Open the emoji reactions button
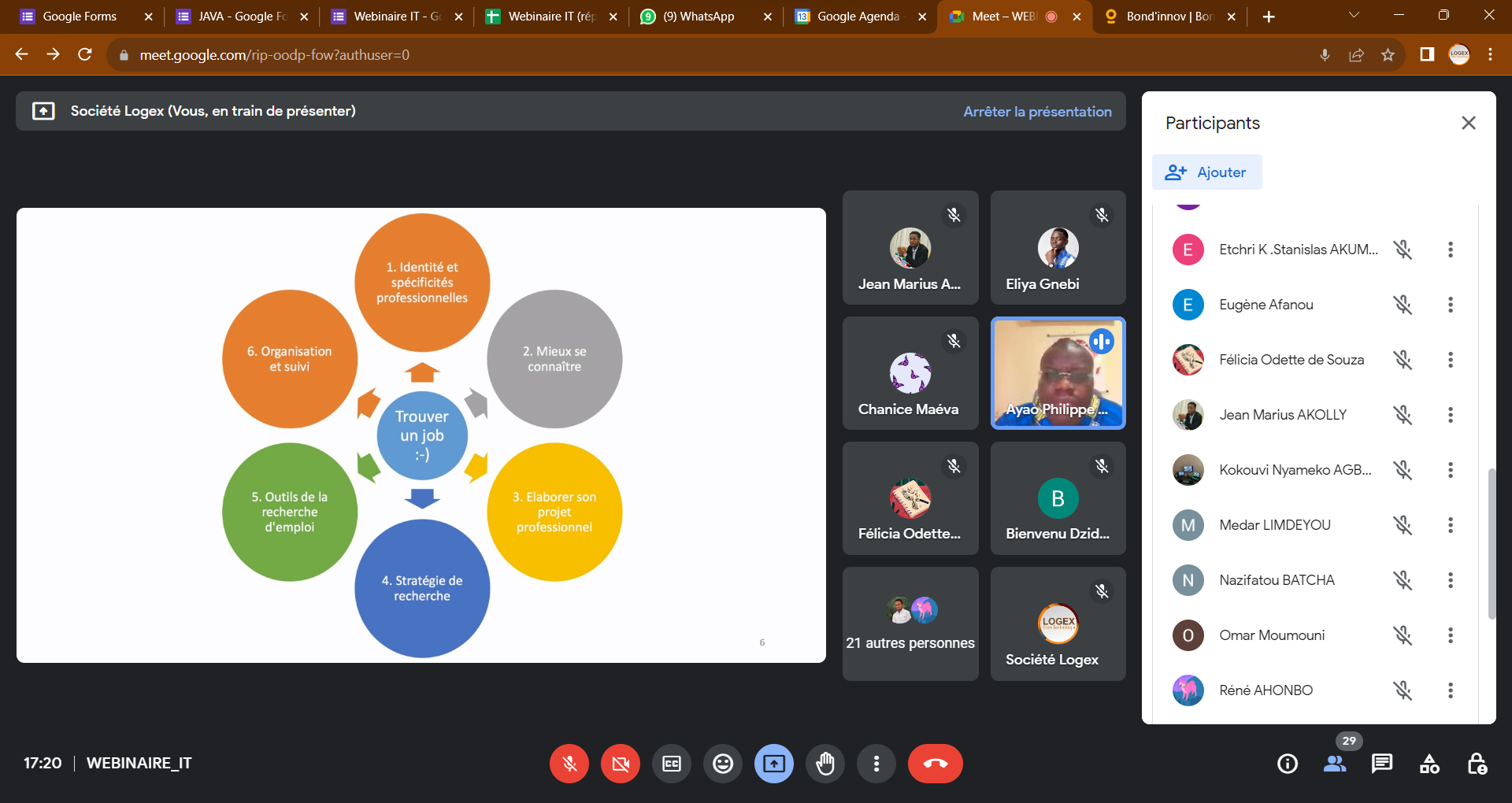This screenshot has width=1512, height=803. (x=722, y=764)
